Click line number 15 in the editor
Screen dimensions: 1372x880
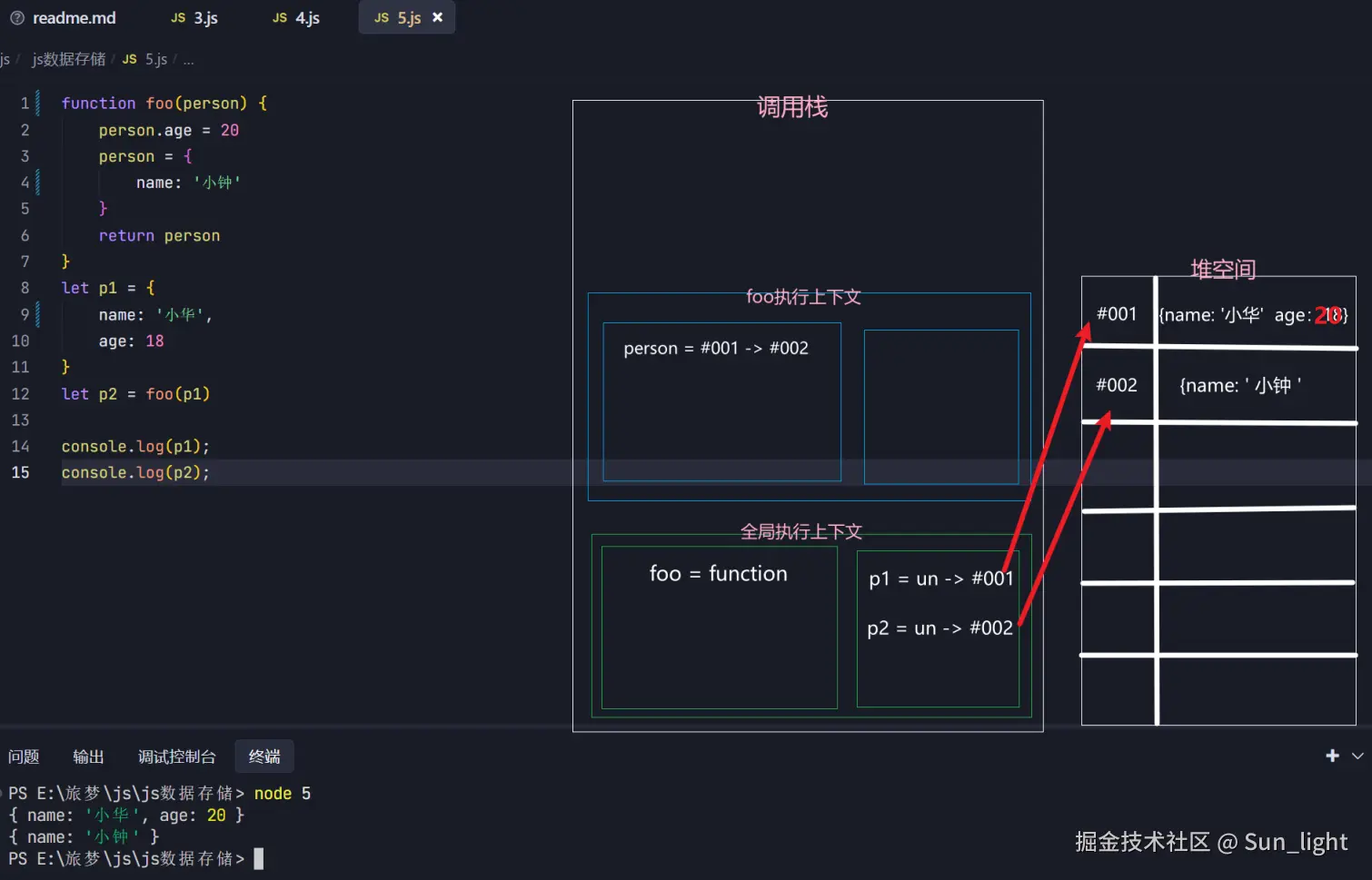21,472
